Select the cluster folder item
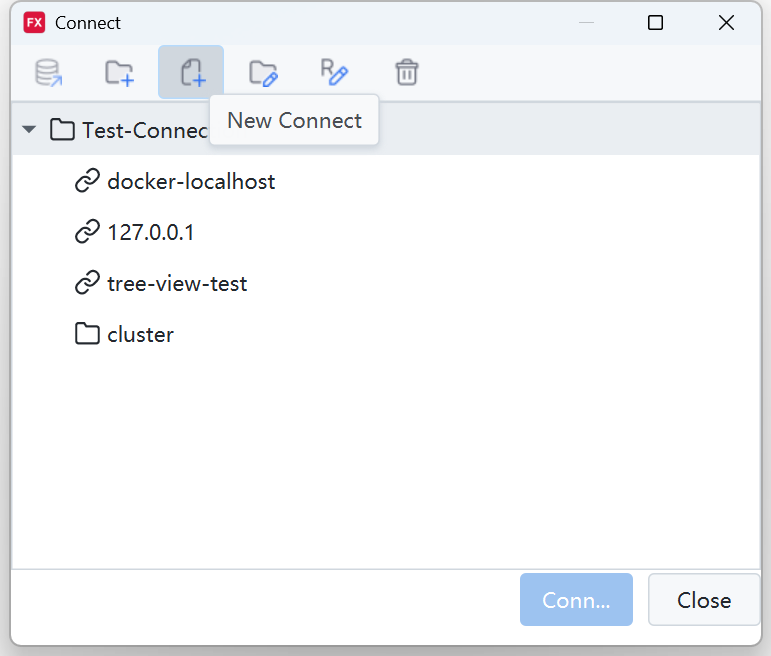Image resolution: width=771 pixels, height=656 pixels. [140, 335]
